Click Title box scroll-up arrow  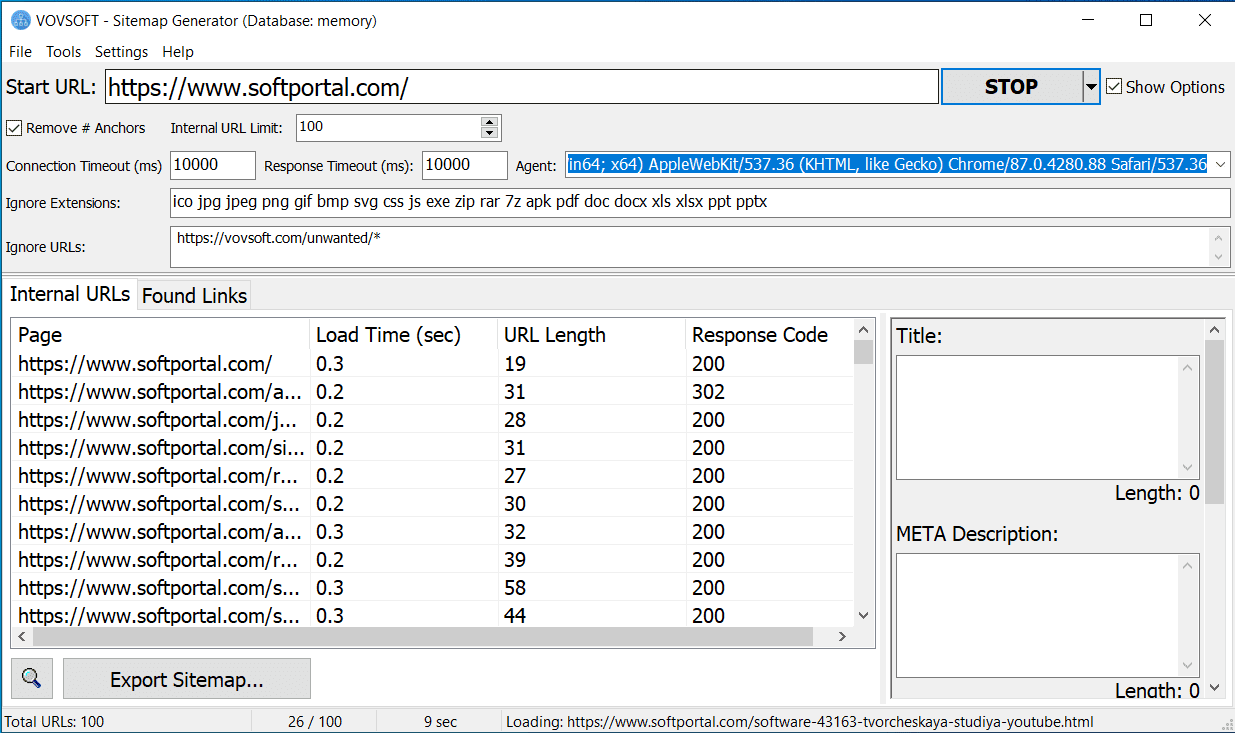[x=1188, y=367]
